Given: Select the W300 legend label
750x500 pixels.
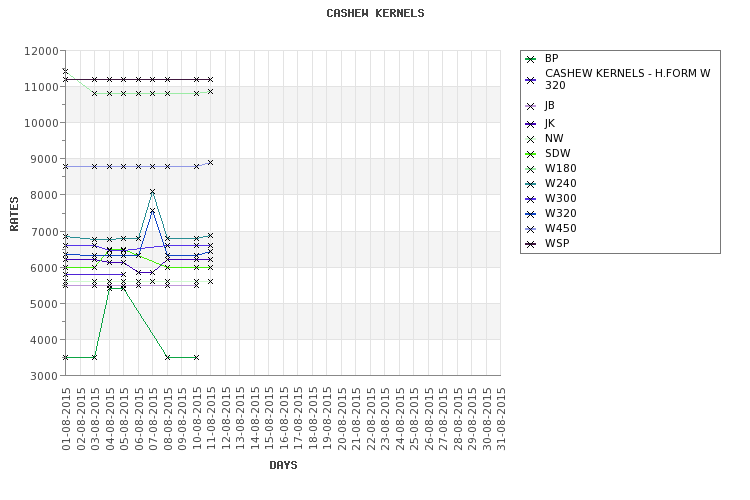Looking at the screenshot, I should tap(561, 199).
